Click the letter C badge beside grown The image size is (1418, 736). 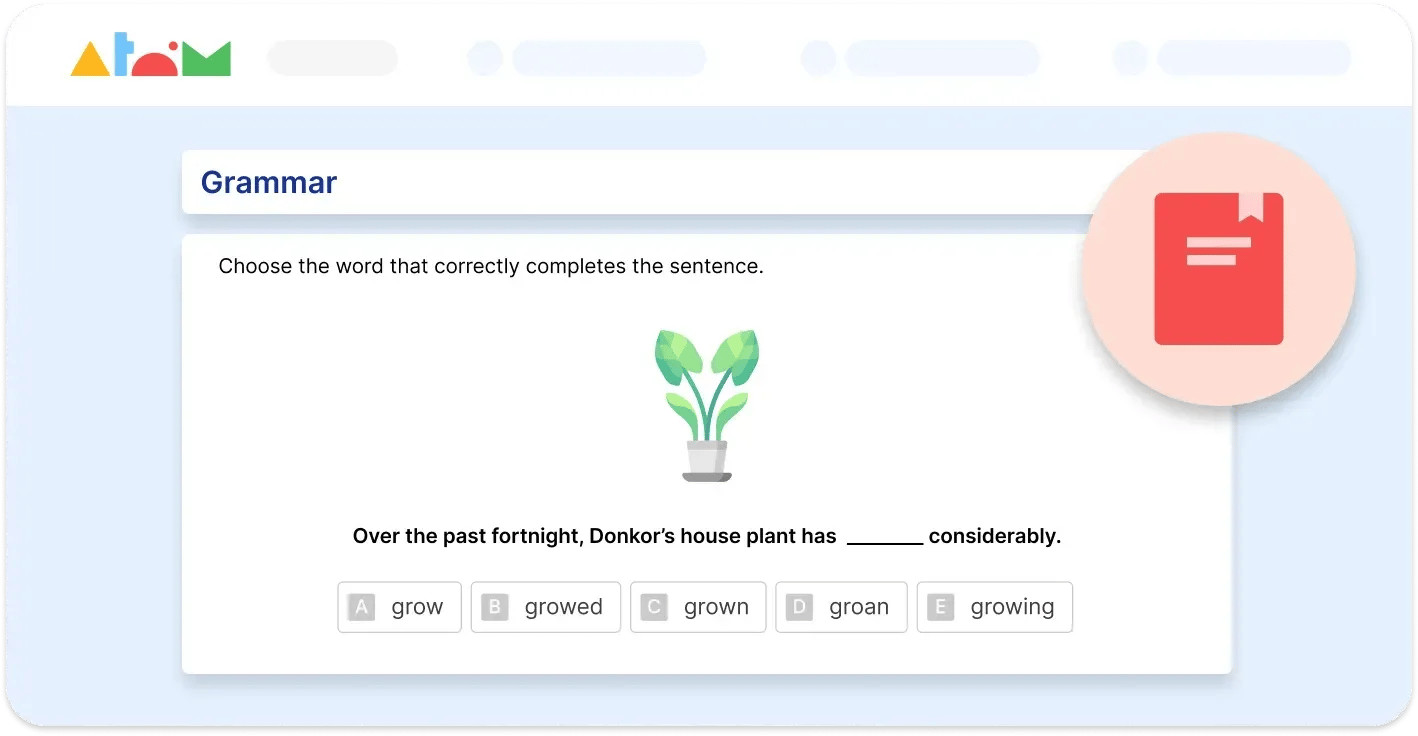[x=654, y=607]
